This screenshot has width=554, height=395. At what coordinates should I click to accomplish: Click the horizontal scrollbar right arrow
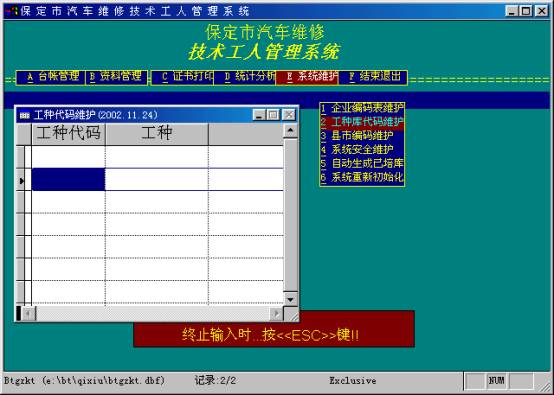click(277, 314)
